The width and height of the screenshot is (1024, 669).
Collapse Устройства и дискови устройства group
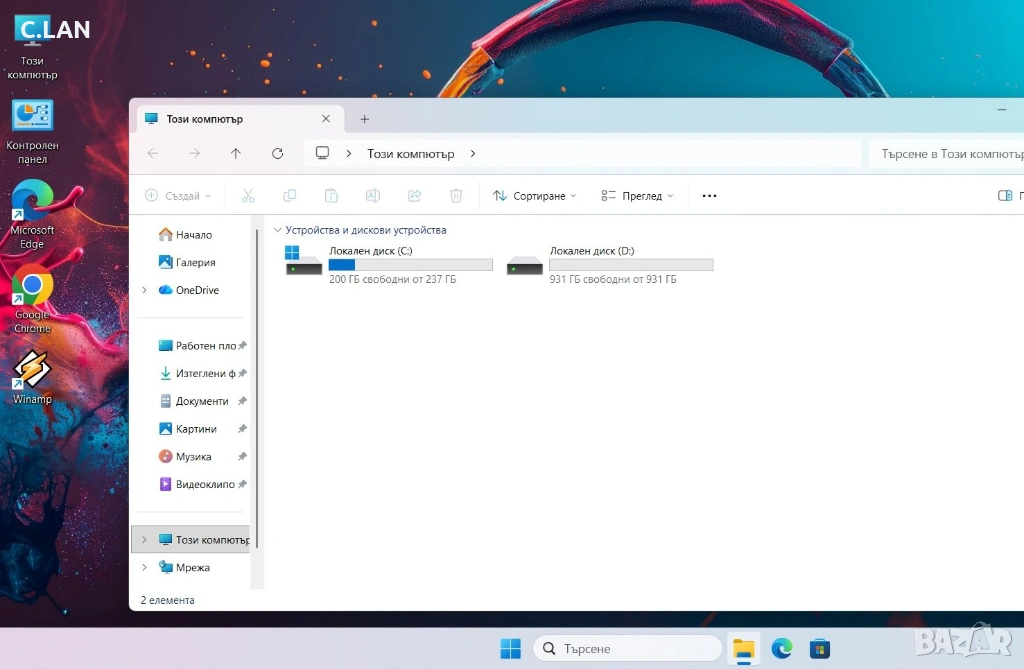[277, 230]
